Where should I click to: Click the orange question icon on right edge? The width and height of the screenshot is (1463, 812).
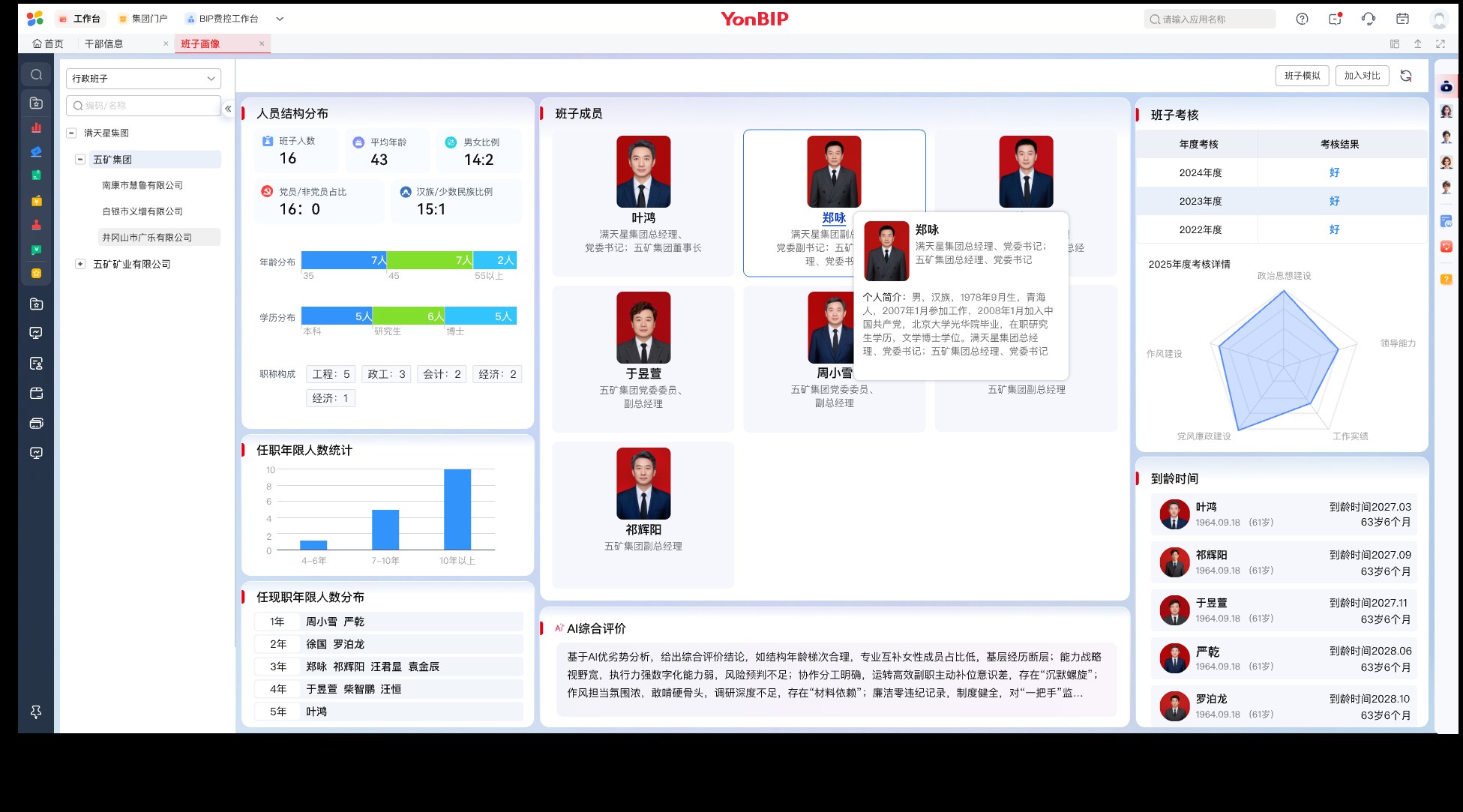point(1447,279)
